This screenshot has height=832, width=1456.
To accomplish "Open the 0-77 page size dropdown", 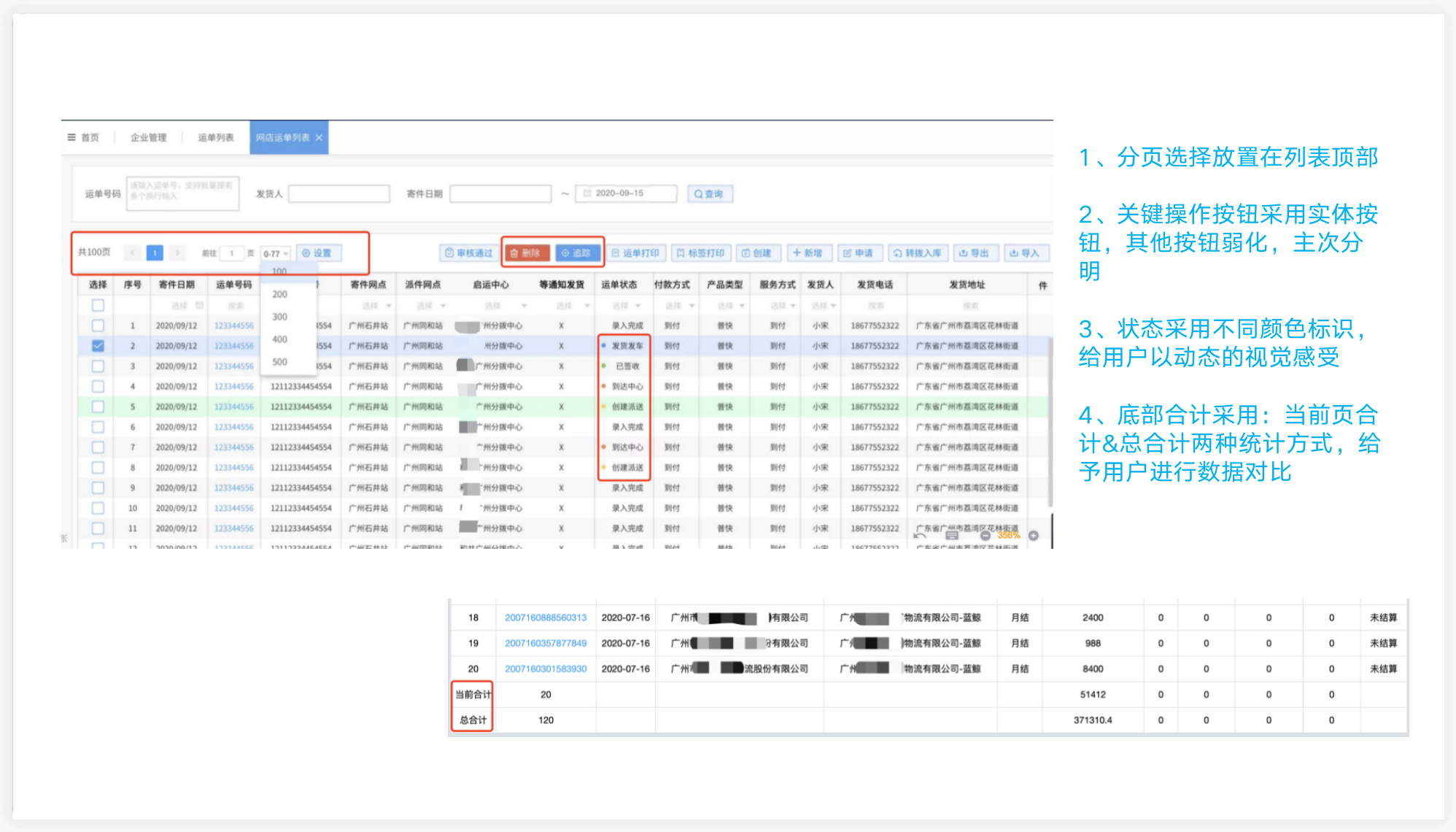I will 276,253.
